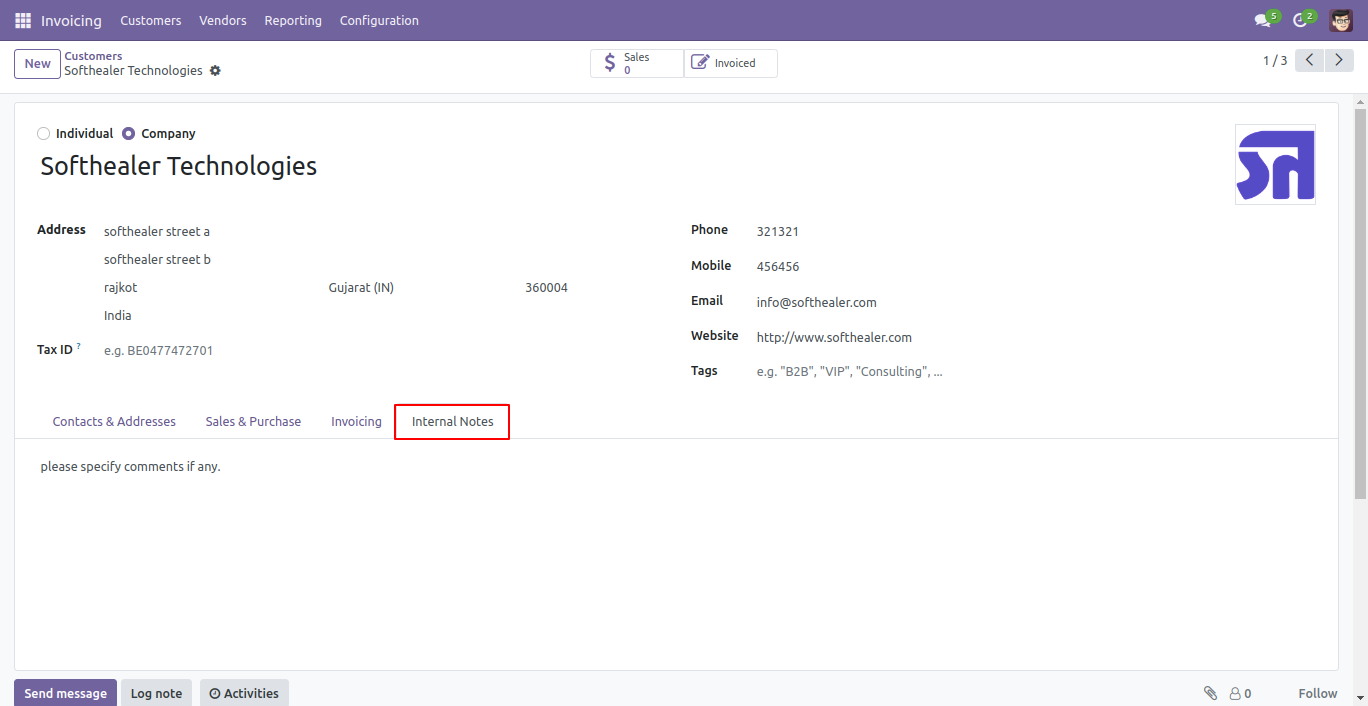Click the Softhealer company logo image

click(1275, 164)
